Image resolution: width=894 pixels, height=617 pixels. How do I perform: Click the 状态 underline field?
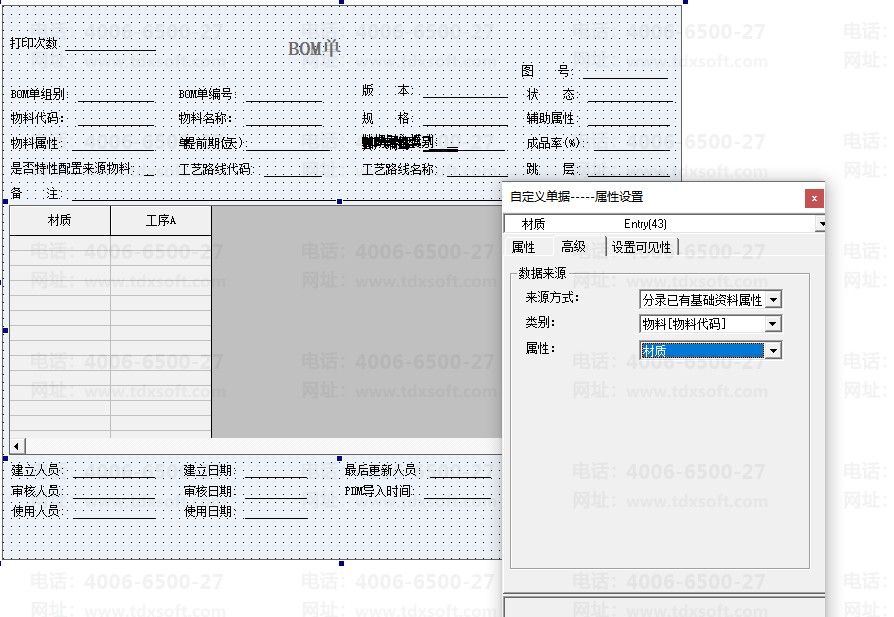630,95
